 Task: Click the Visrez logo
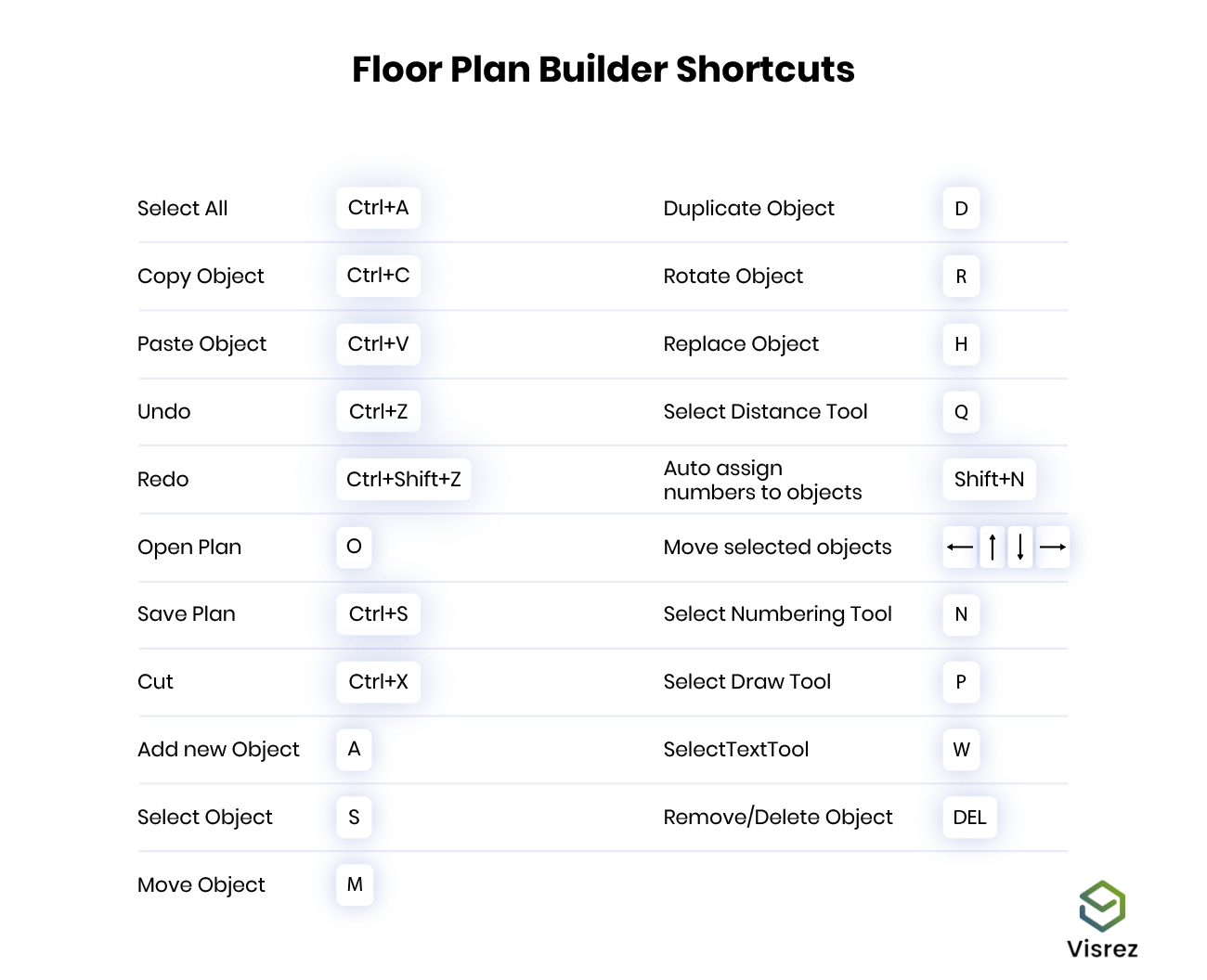[1102, 920]
